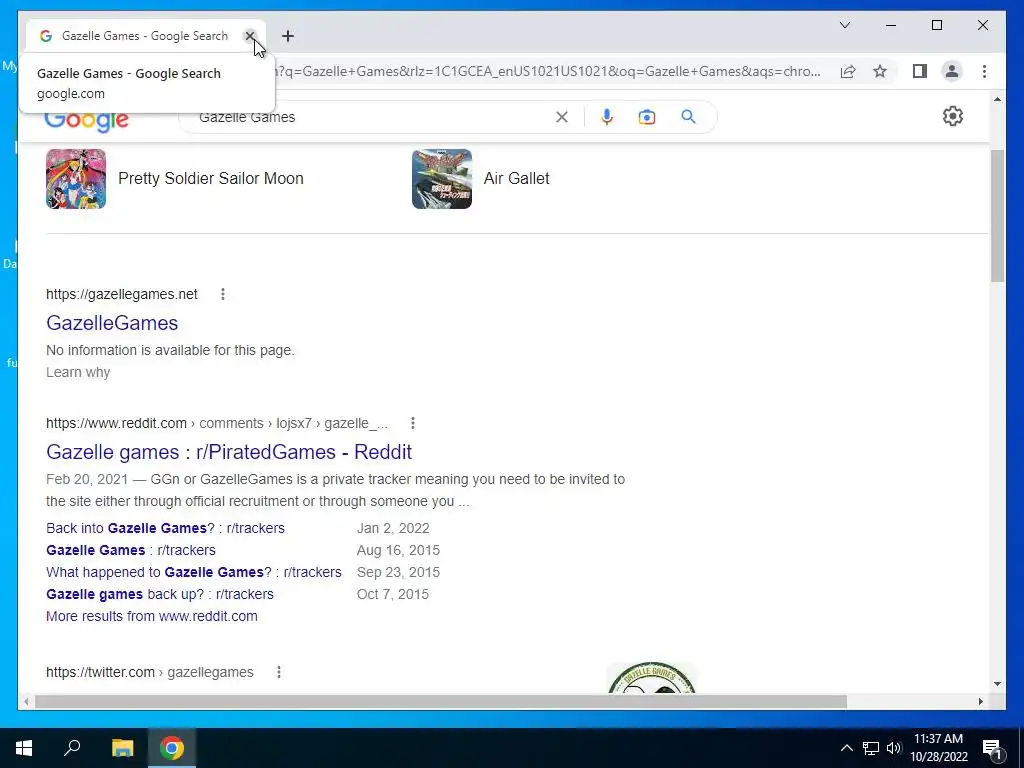
Task: Open the Windows Start menu
Action: coord(24,748)
